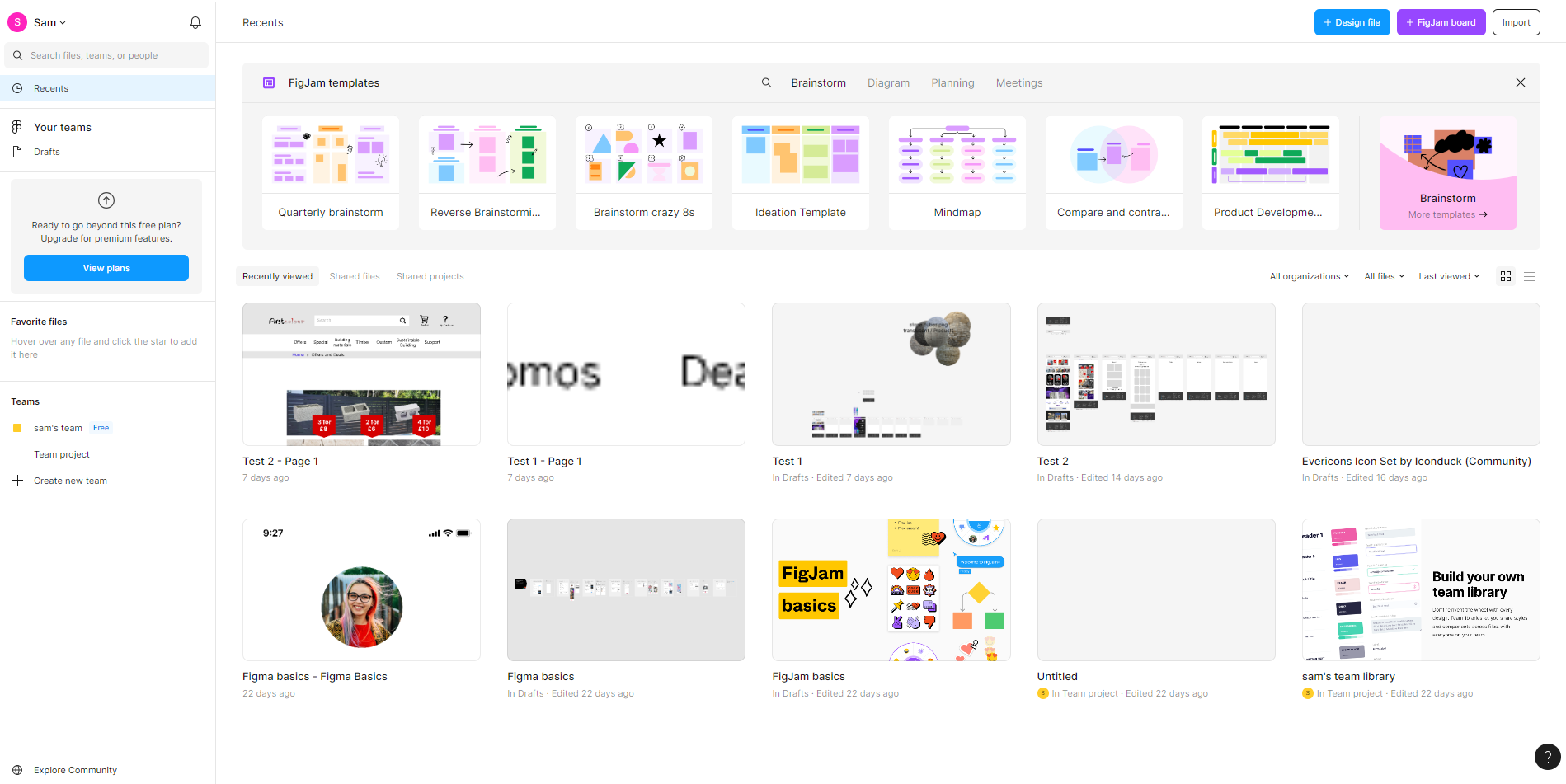Expand the Last viewed sort dropdown
Screen dimensions: 1566x784
click(1448, 277)
